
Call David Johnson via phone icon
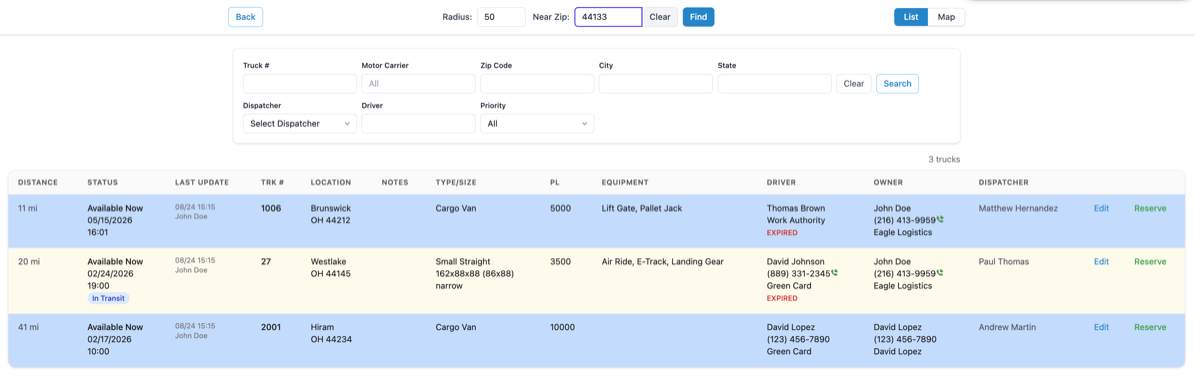[x=834, y=273]
